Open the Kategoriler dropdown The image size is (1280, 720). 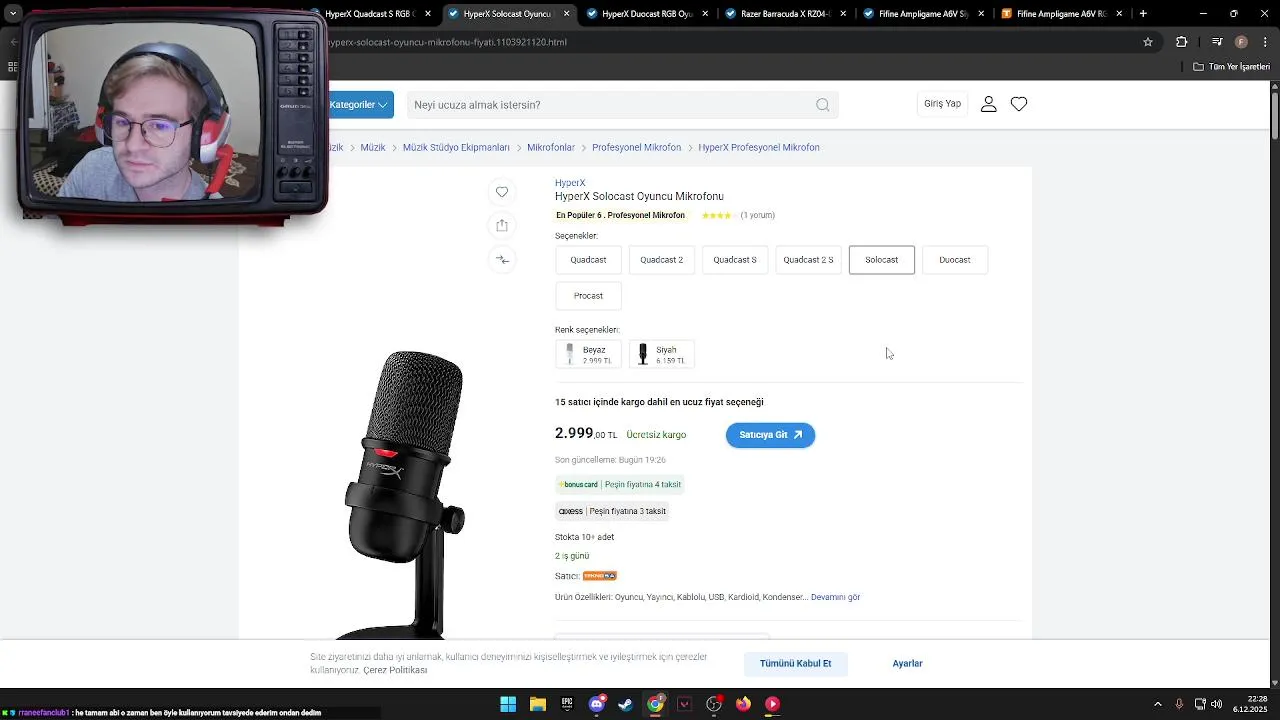click(x=360, y=105)
